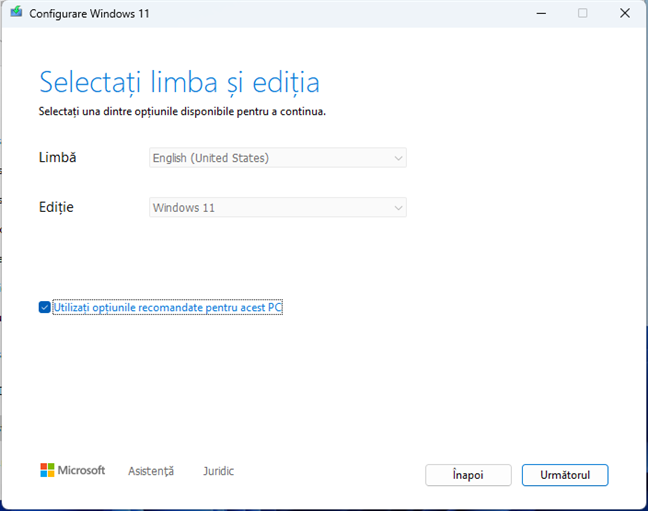
Task: Click the Următorul button
Action: pyautogui.click(x=565, y=475)
